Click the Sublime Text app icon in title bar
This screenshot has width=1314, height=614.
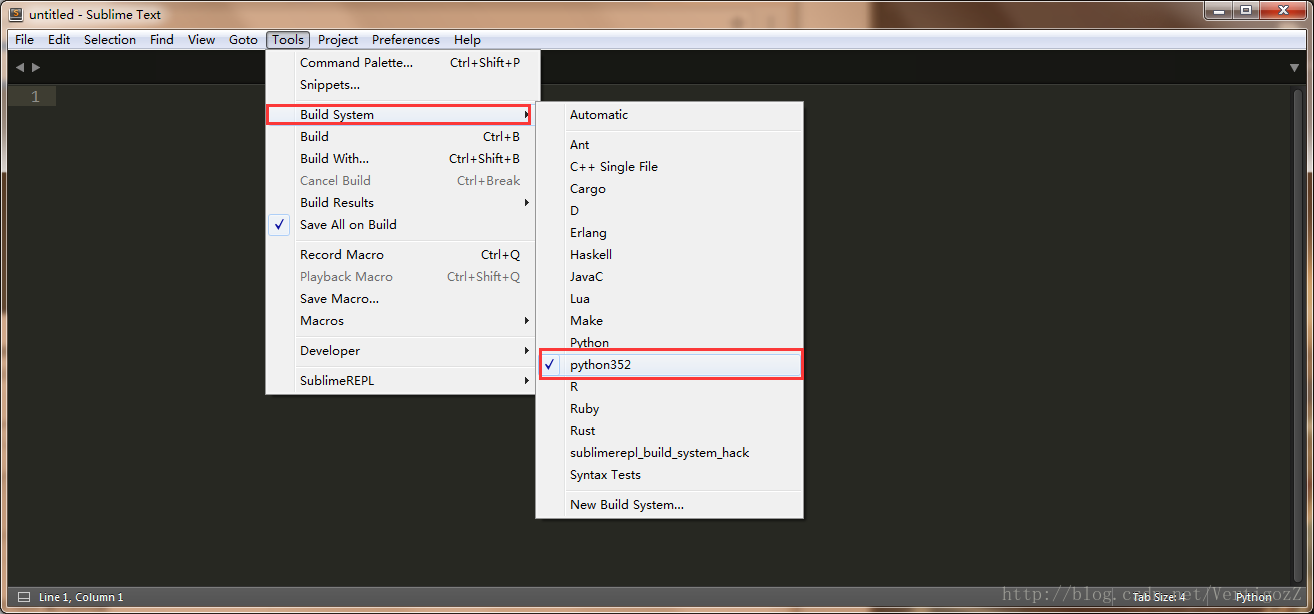pyautogui.click(x=15, y=14)
